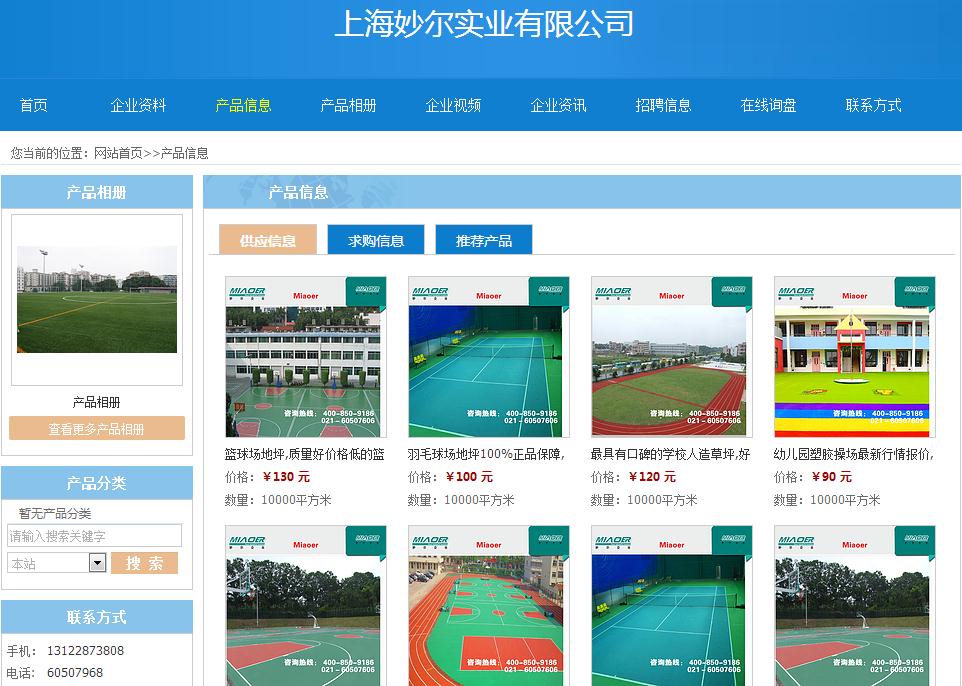Click the 上海妙尔实业有限公司 site title
Image resolution: width=962 pixels, height=686 pixels.
click(484, 25)
